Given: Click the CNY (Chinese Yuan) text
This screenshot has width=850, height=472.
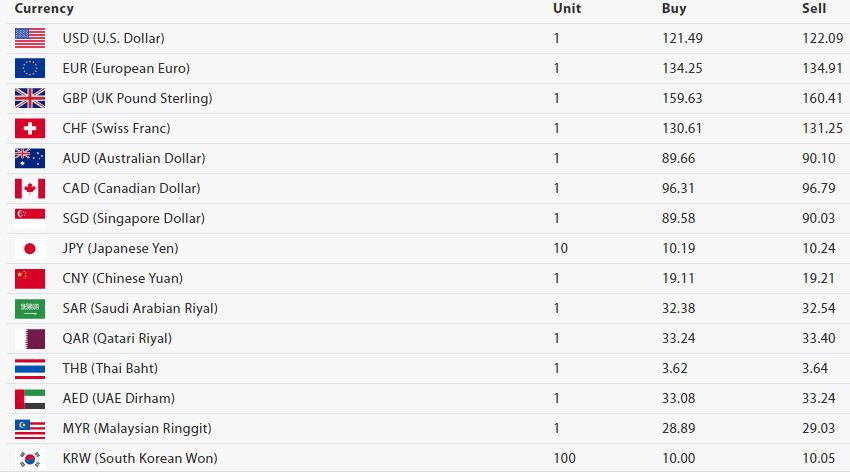Looking at the screenshot, I should click(123, 279).
